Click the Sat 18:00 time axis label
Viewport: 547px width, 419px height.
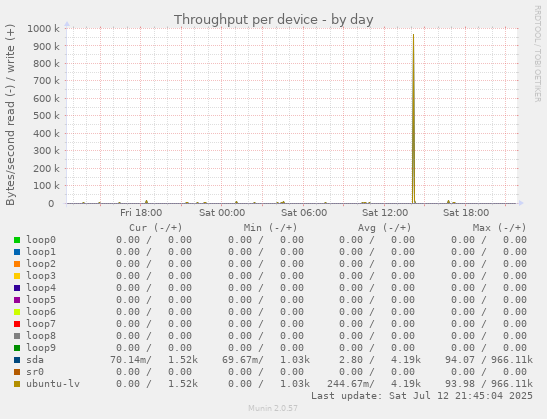coord(466,213)
